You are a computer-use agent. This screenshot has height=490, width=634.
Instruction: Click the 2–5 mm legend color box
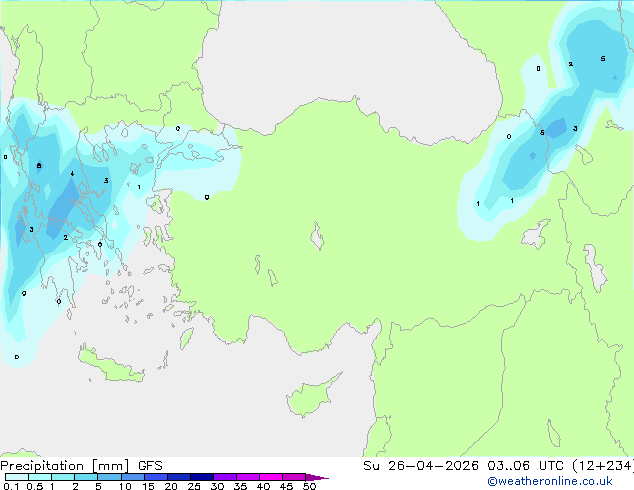[86, 477]
